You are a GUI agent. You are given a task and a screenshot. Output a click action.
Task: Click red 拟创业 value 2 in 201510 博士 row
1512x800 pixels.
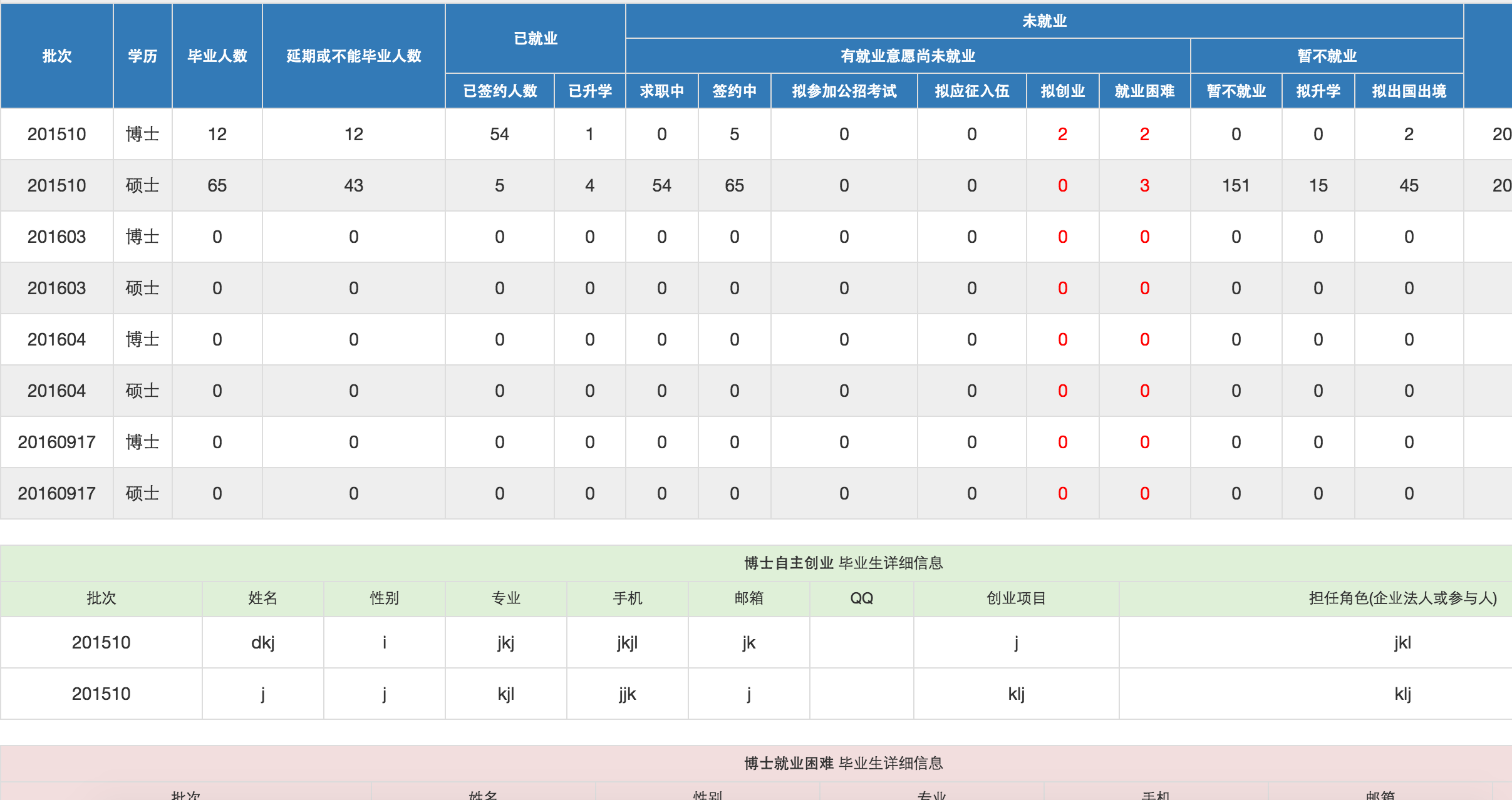1063,134
